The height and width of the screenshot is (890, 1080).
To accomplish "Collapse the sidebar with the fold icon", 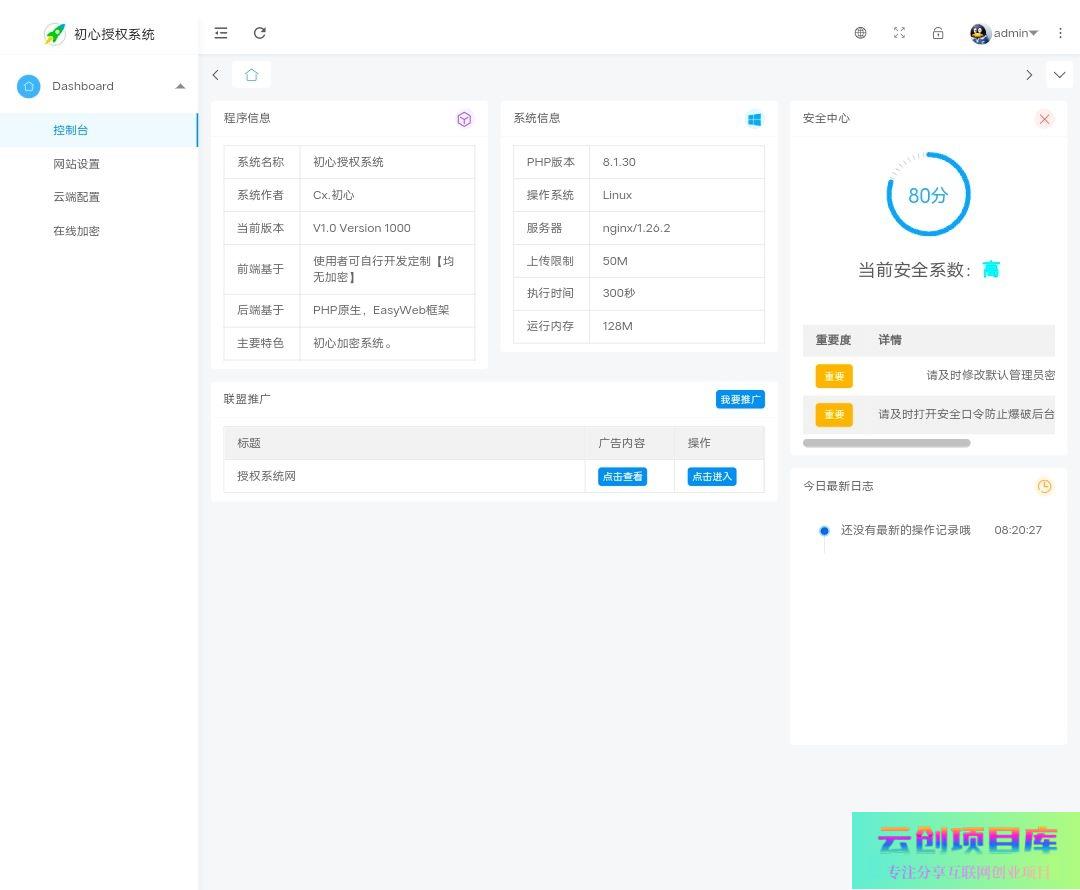I will coord(221,33).
